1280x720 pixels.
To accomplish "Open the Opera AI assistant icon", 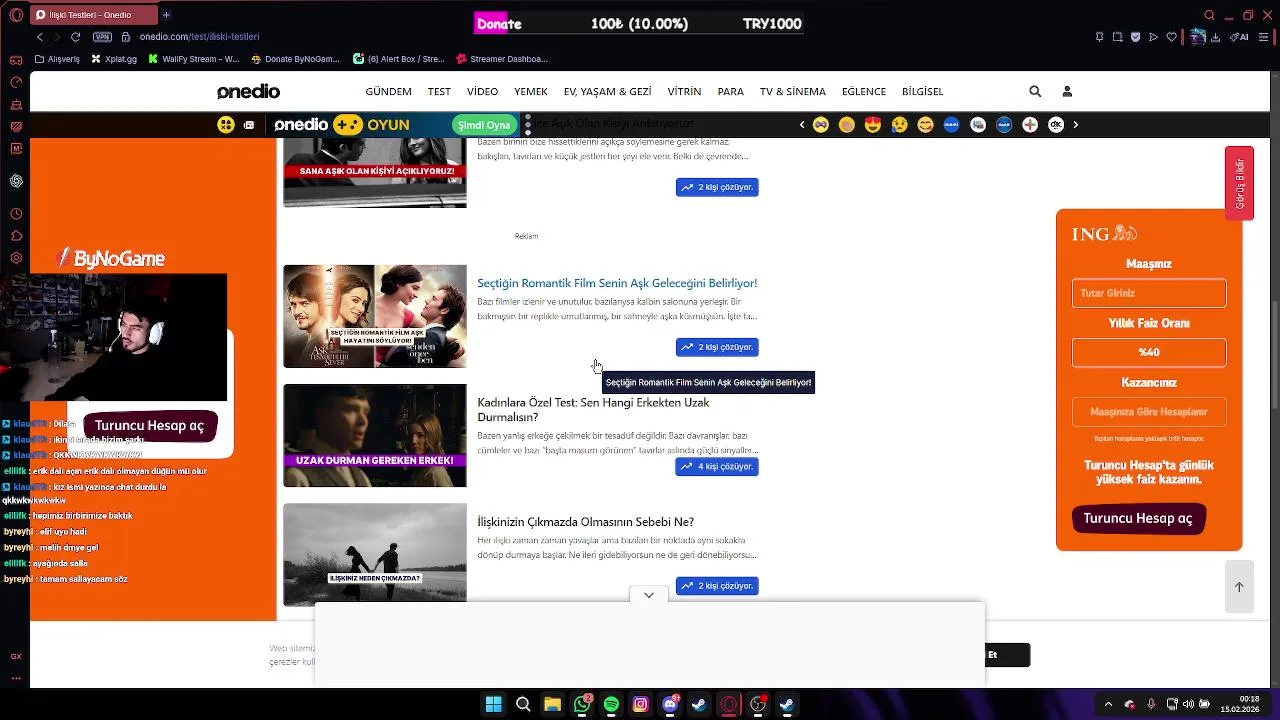I will 1241,37.
